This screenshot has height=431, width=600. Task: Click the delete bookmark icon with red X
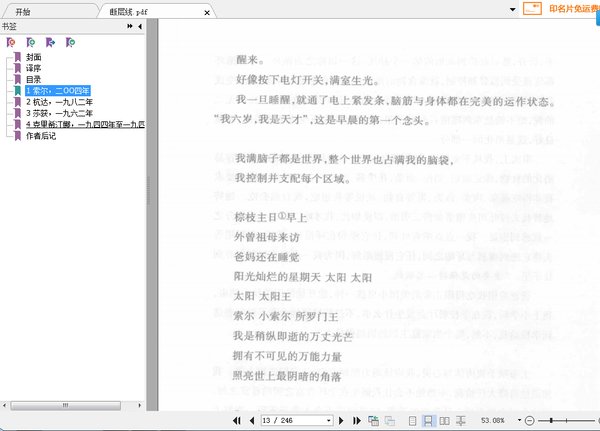coord(11,42)
